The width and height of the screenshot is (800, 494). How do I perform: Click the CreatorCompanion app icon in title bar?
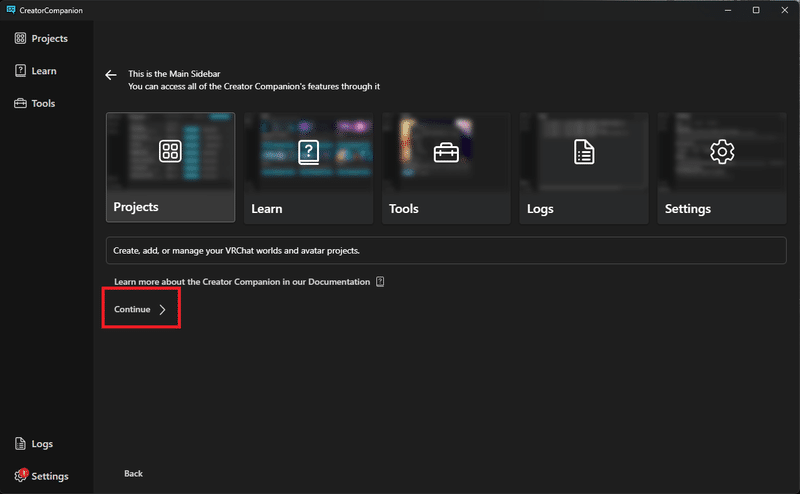tap(11, 10)
